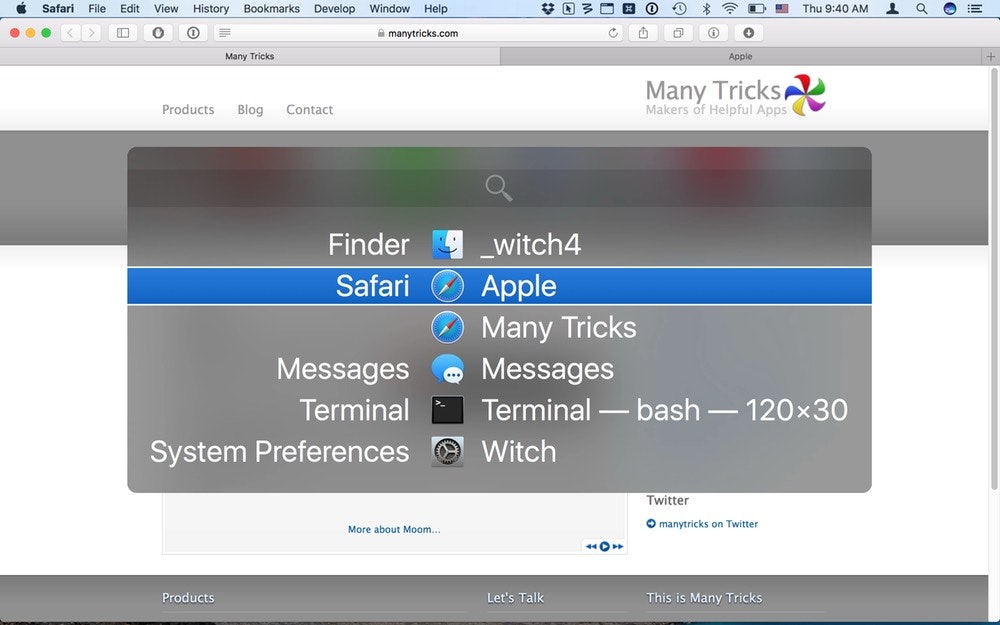Viewport: 1000px width, 625px height.
Task: Open Time Machine menu bar icon
Action: pyautogui.click(x=679, y=8)
